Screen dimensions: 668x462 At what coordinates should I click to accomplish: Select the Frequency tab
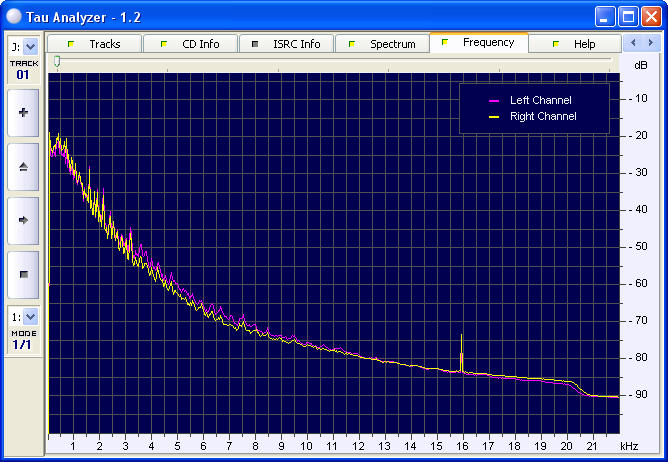coord(479,43)
